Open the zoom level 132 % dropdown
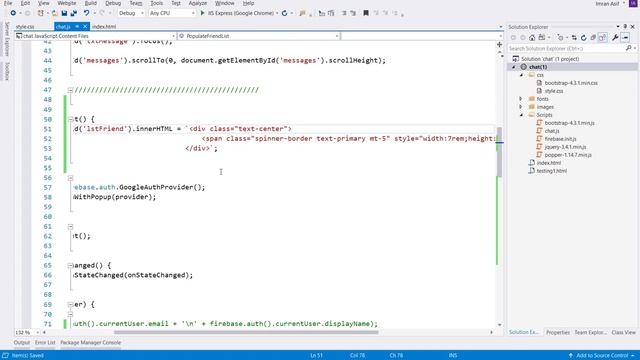The height and width of the screenshot is (360, 640). 27,333
